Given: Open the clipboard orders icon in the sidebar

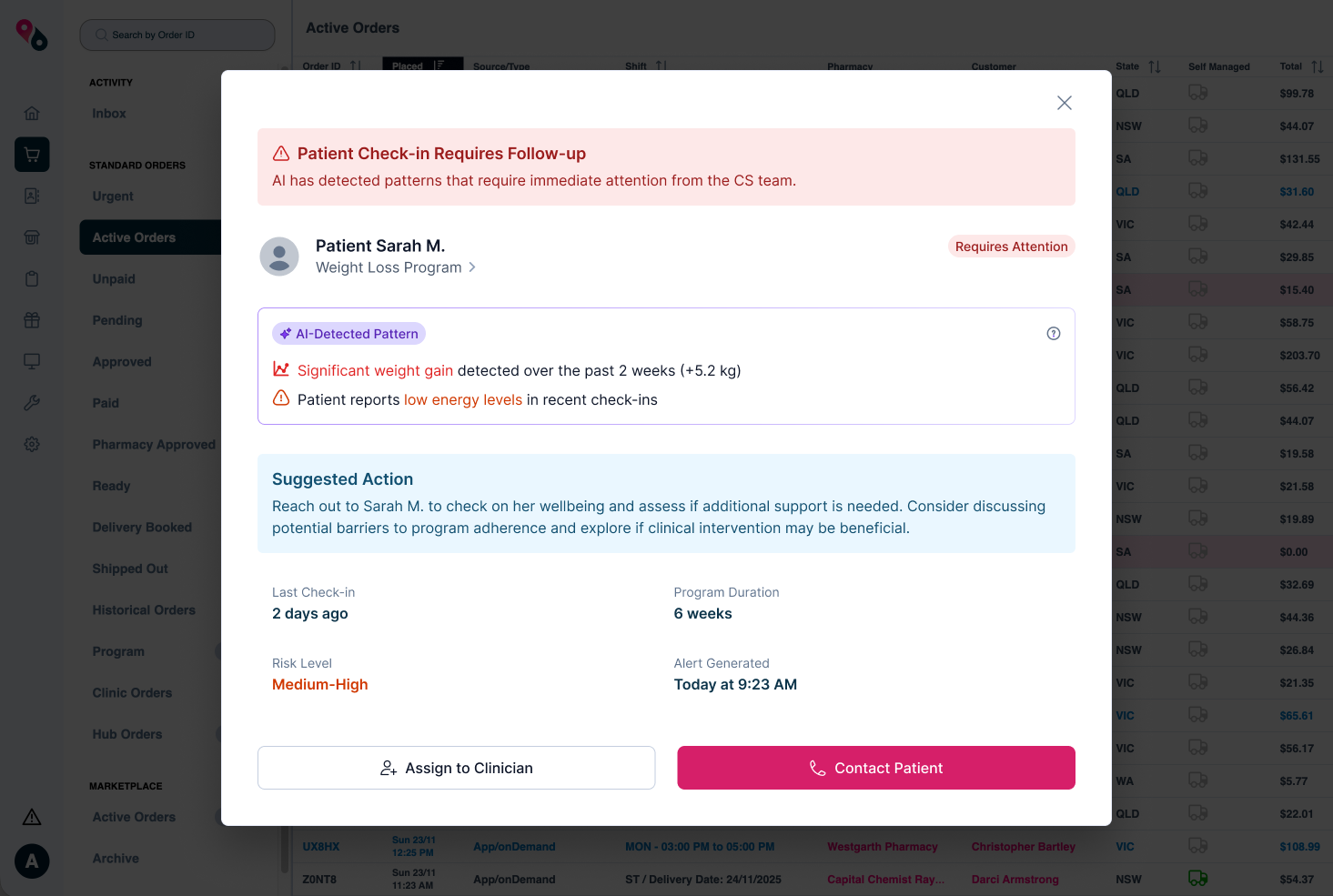Looking at the screenshot, I should 32,278.
